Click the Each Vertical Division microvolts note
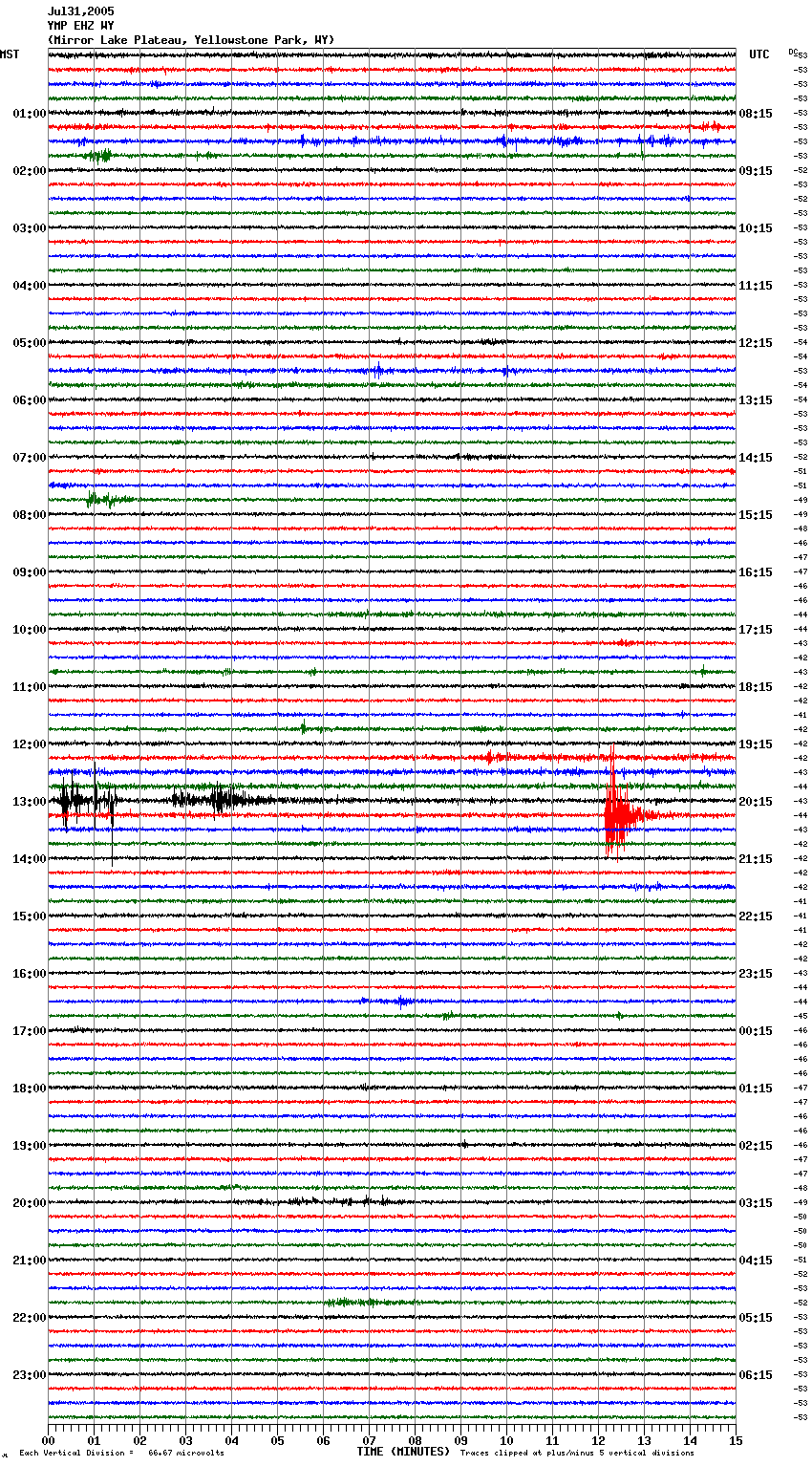812x1466 pixels. 121,1453
